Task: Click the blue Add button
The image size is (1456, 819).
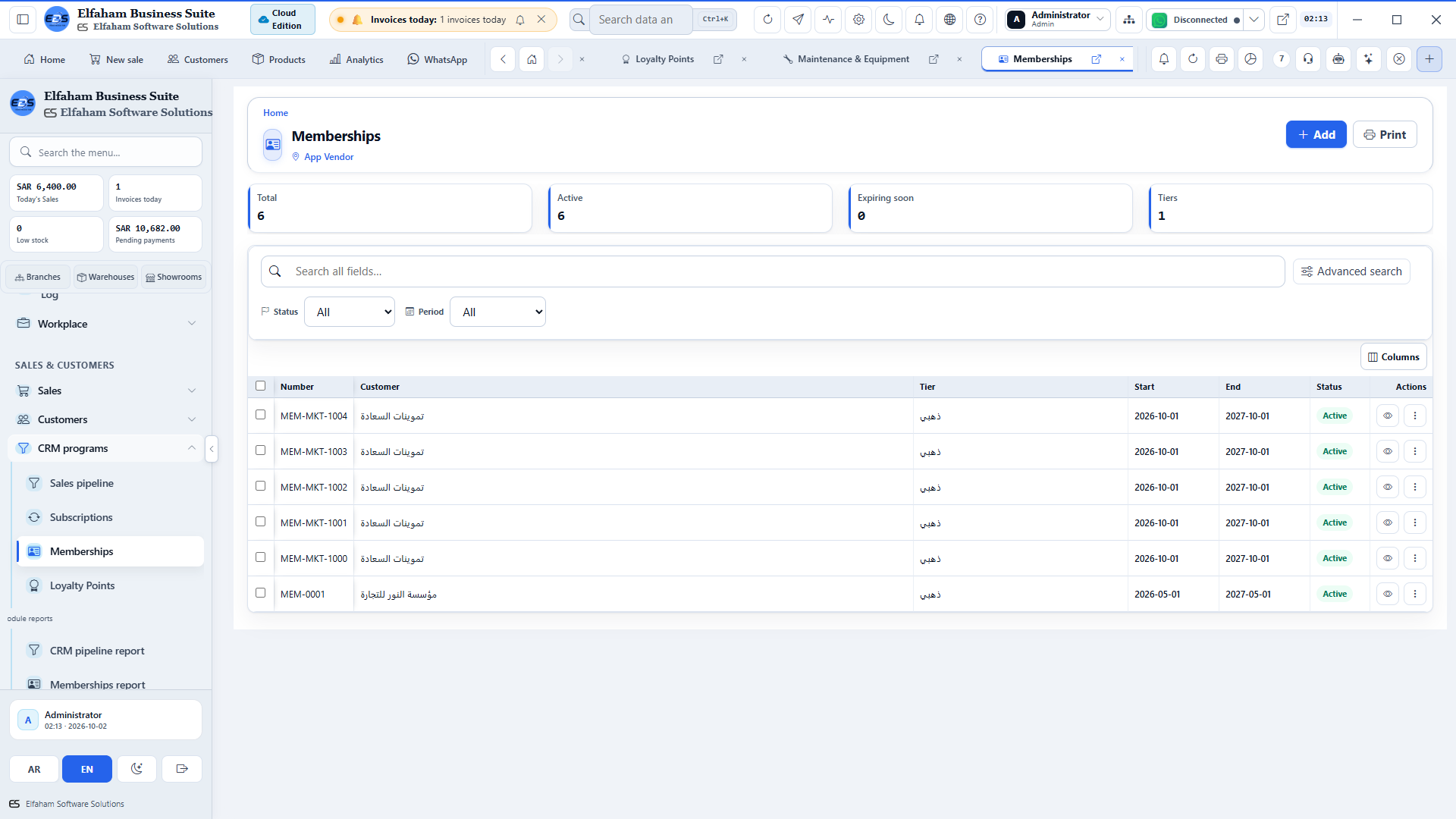Action: [1316, 134]
